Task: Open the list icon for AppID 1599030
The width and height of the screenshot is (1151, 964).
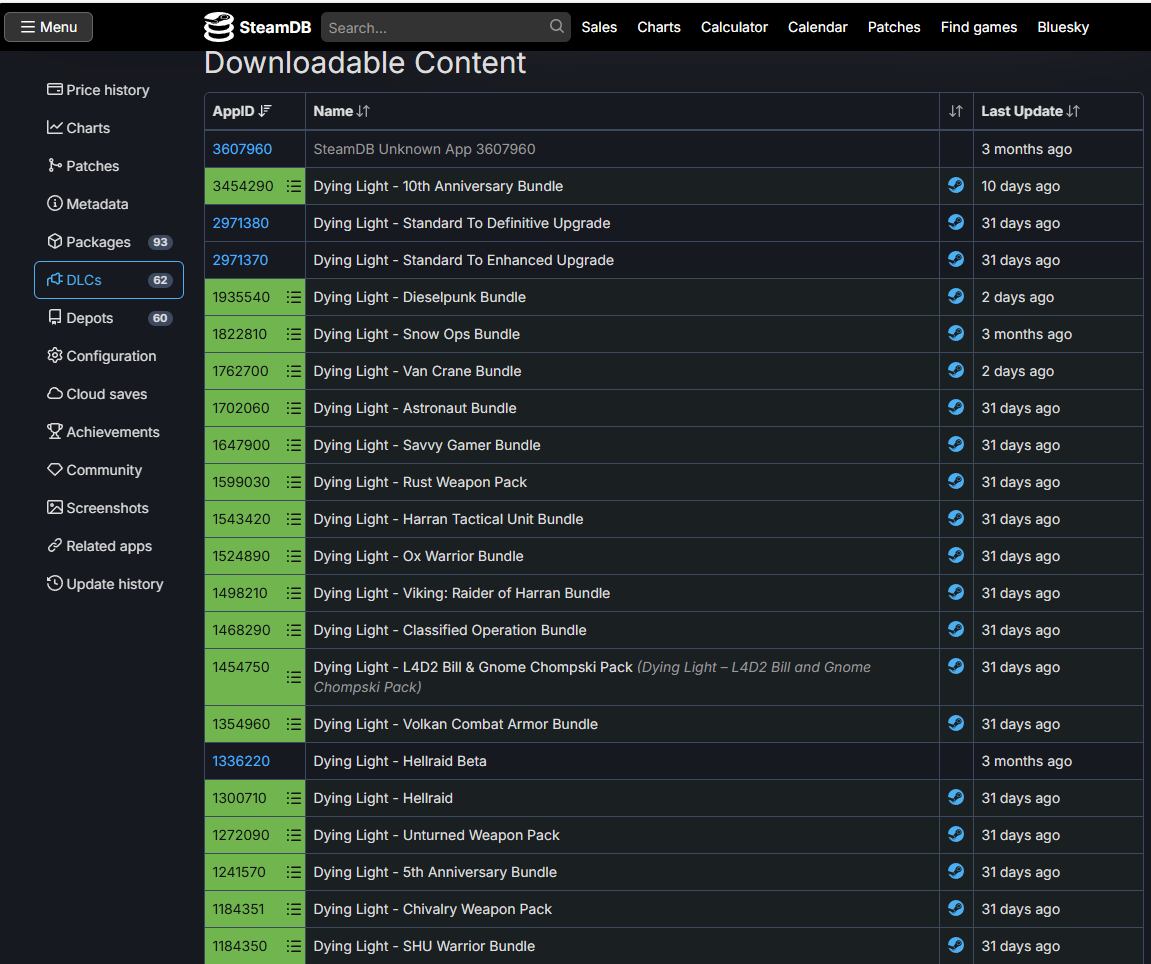Action: (294, 482)
